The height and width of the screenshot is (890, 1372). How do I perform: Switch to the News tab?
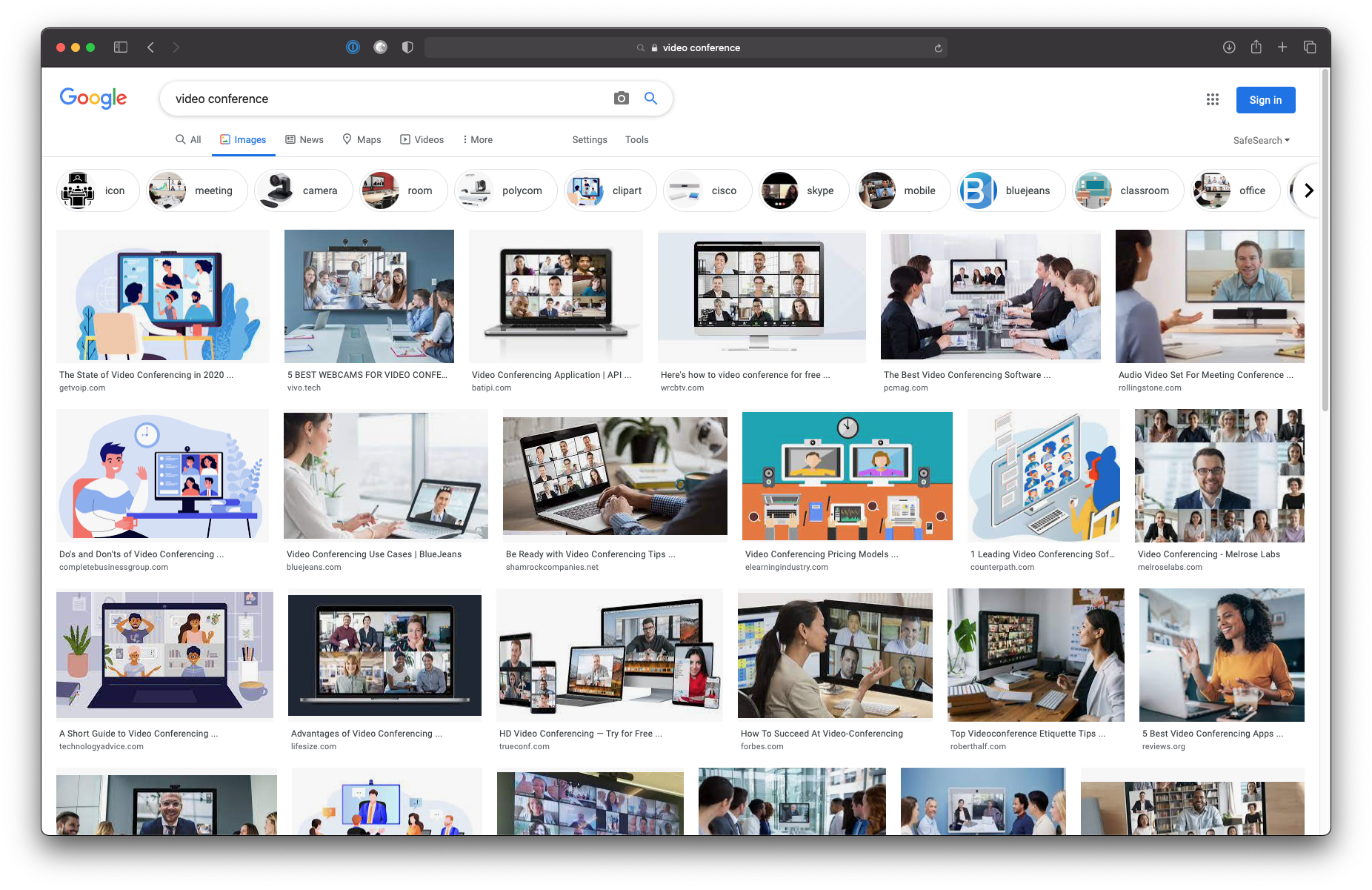point(304,139)
